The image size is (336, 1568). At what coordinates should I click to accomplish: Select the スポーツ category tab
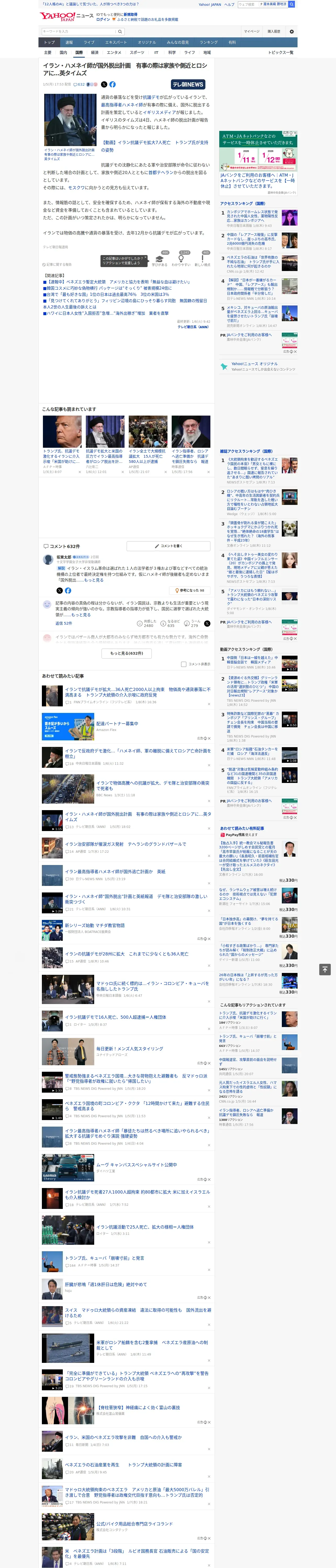click(137, 52)
